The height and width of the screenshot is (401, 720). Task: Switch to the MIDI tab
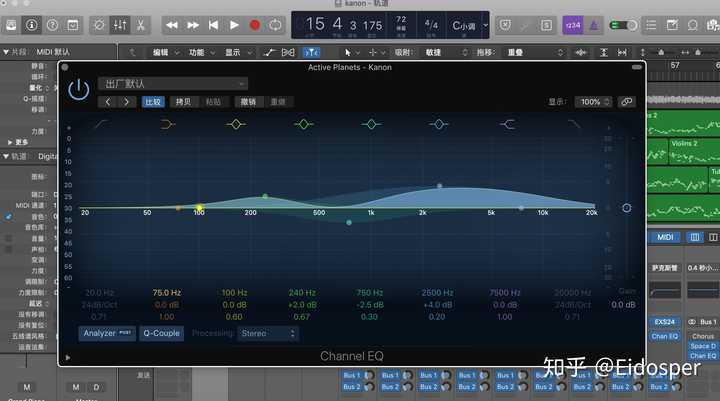tap(665, 237)
